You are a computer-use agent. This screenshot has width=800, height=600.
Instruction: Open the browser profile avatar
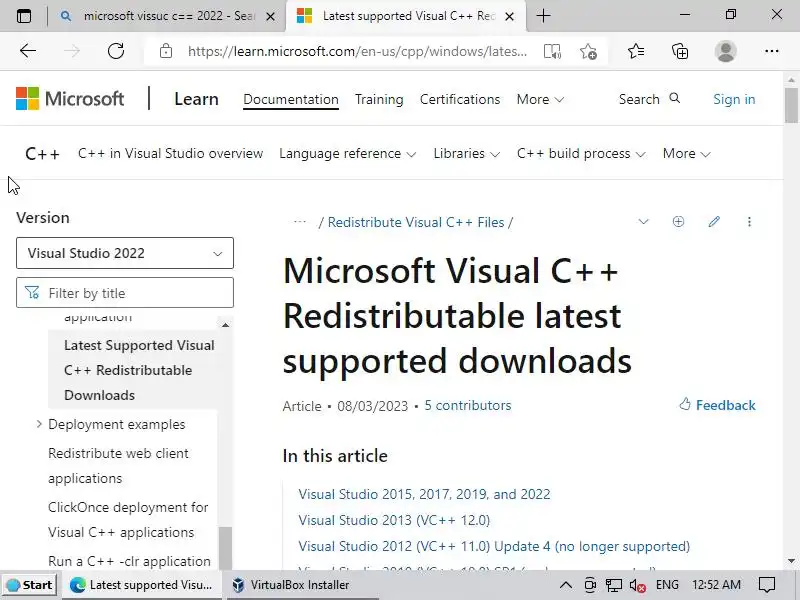[x=725, y=51]
